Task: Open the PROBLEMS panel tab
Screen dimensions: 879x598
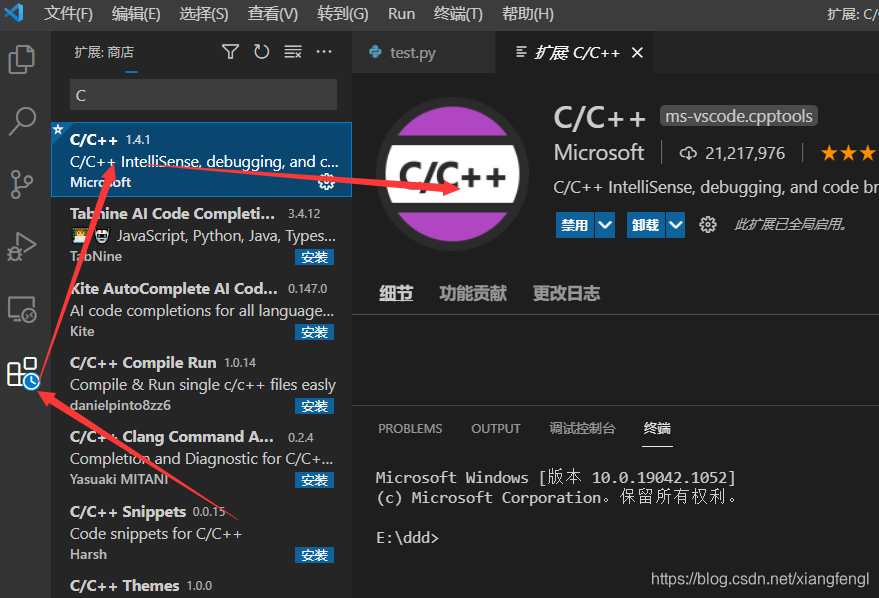Action: click(410, 429)
